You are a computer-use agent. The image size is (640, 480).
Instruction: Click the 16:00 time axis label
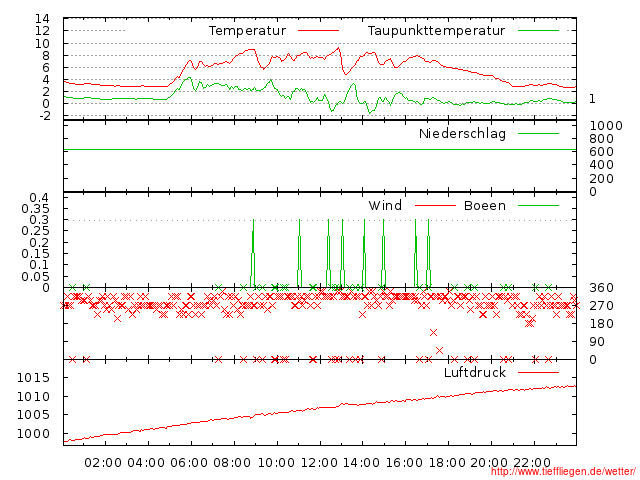(404, 463)
